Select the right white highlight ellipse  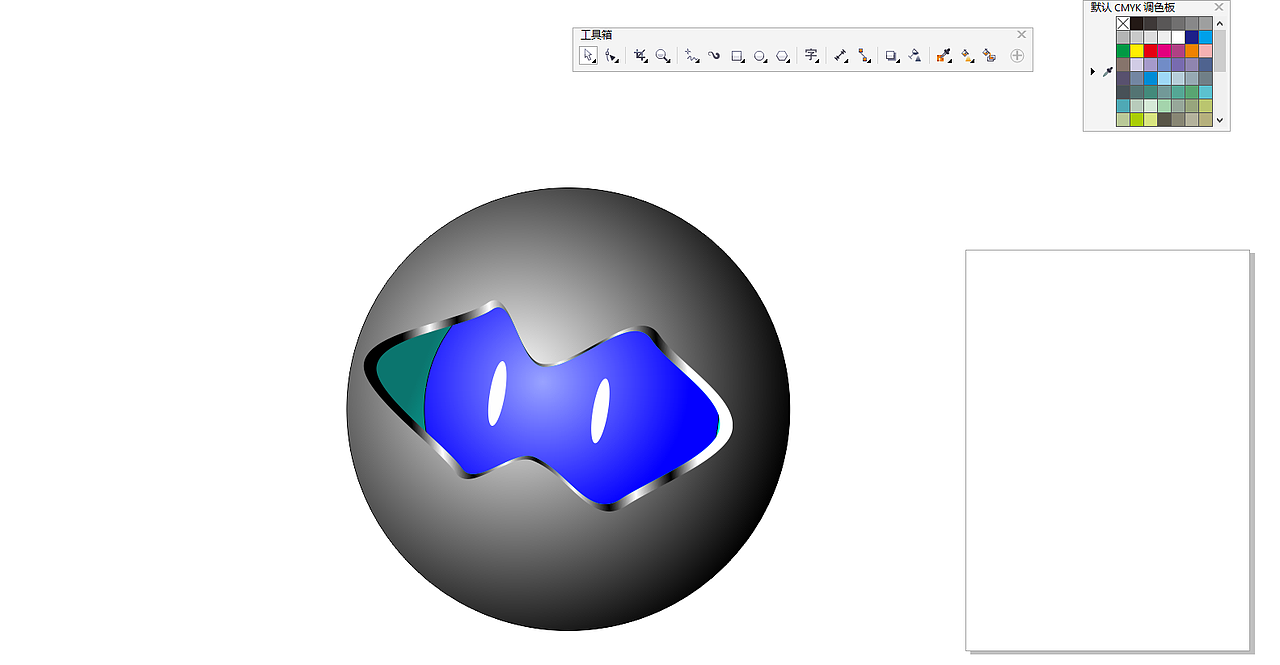(x=600, y=410)
